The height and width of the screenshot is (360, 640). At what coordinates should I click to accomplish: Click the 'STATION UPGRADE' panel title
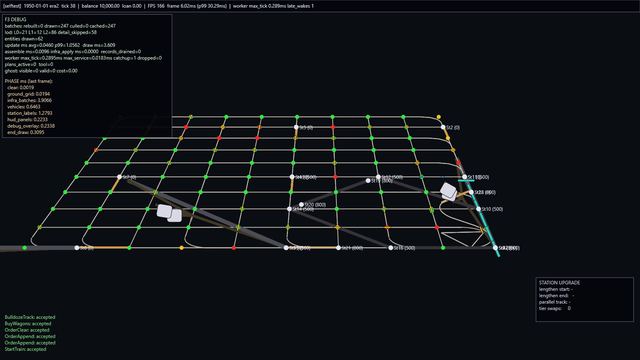tap(559, 282)
